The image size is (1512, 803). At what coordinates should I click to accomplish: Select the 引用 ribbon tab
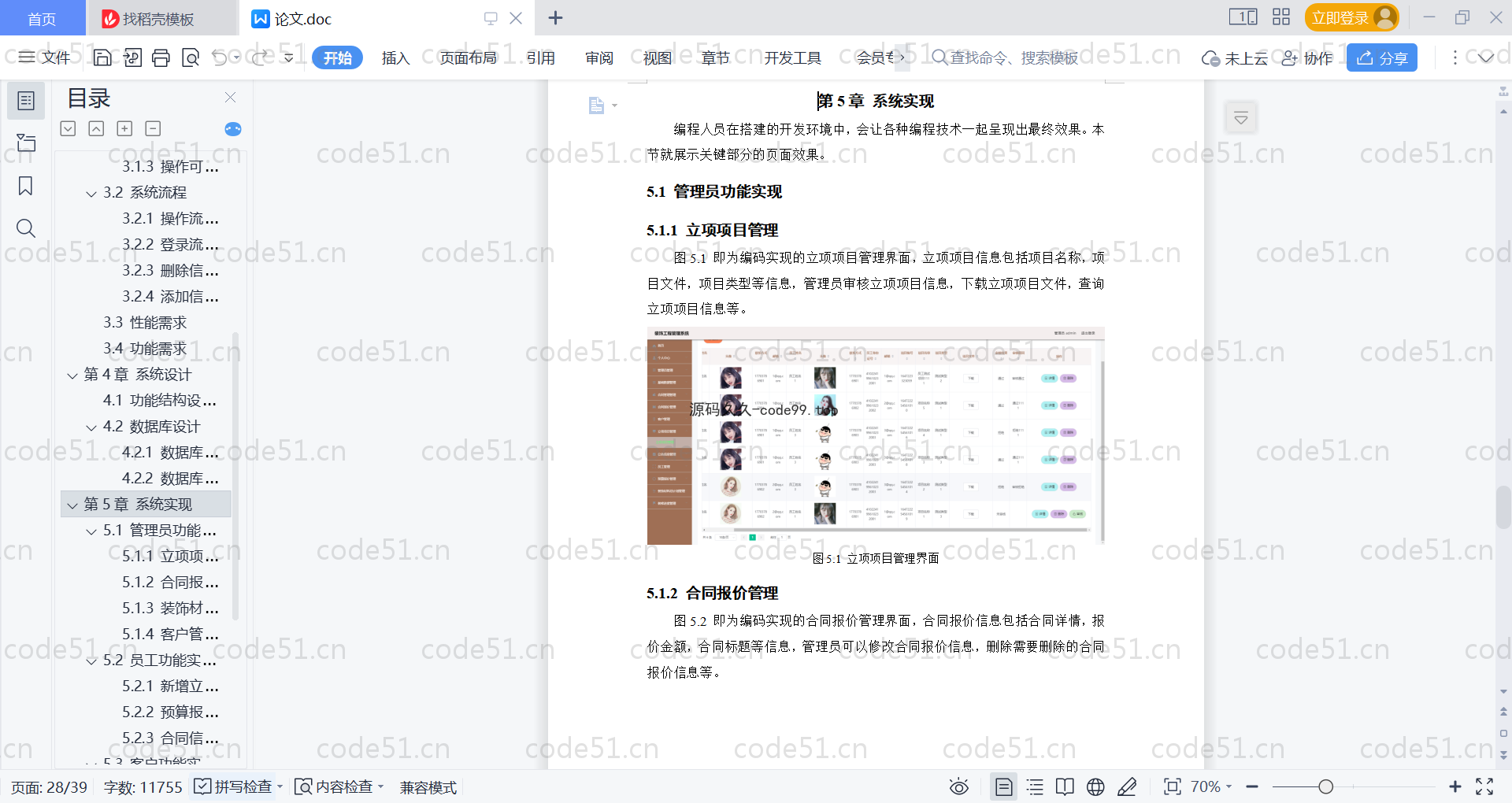[x=541, y=57]
